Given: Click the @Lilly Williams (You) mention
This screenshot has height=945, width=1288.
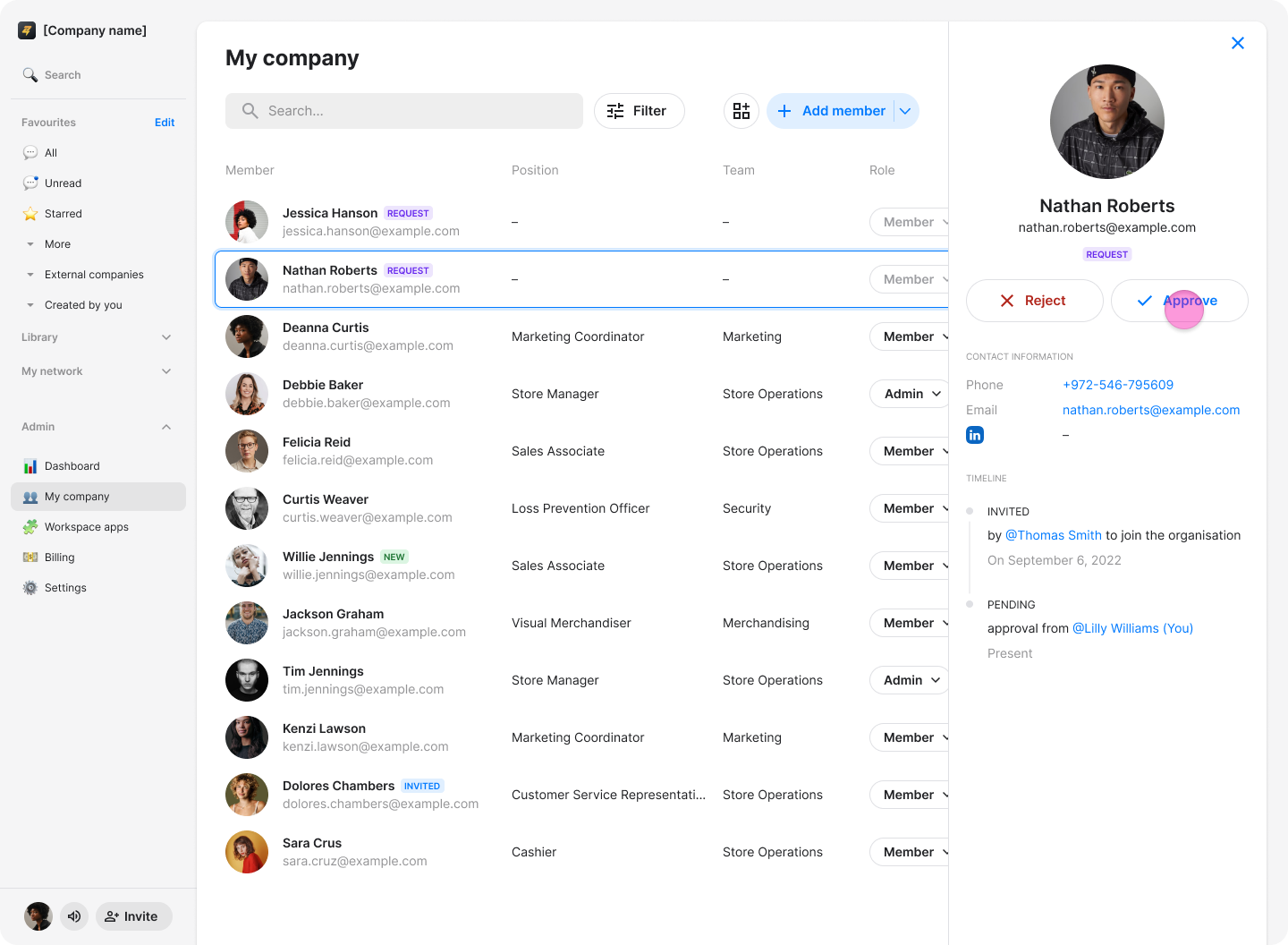Looking at the screenshot, I should [x=1133, y=628].
